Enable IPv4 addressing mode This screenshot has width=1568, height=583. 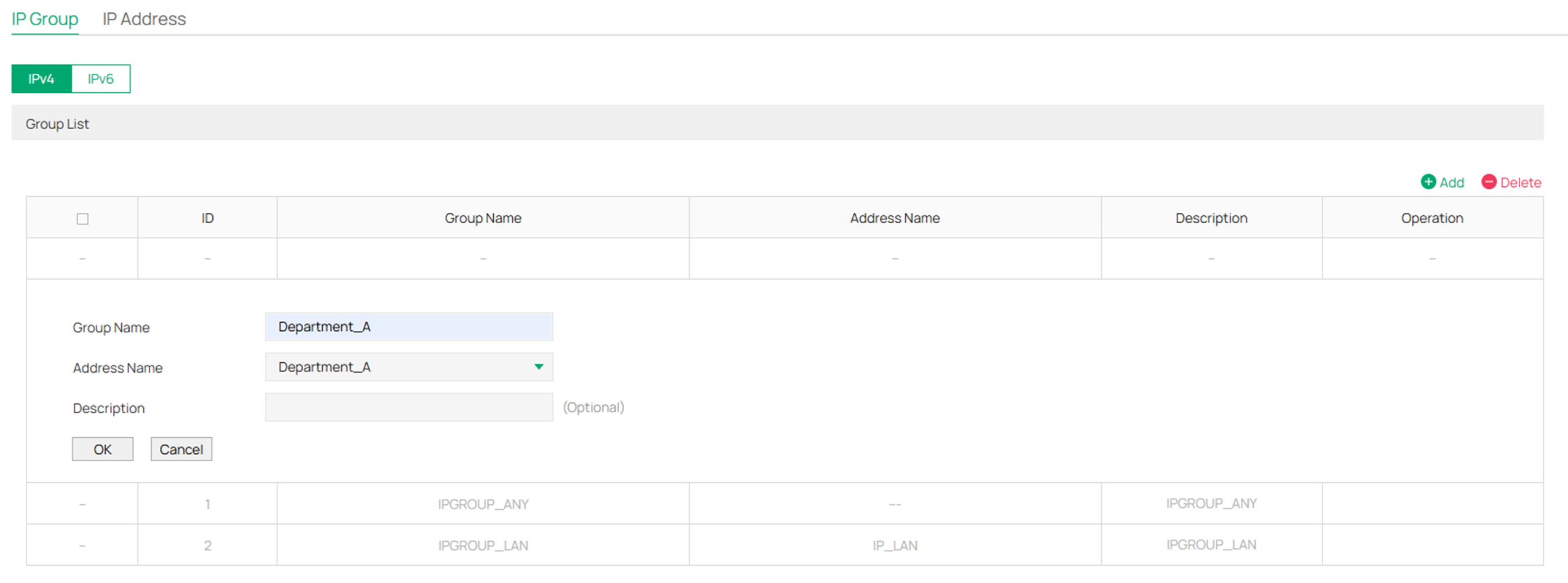point(41,78)
